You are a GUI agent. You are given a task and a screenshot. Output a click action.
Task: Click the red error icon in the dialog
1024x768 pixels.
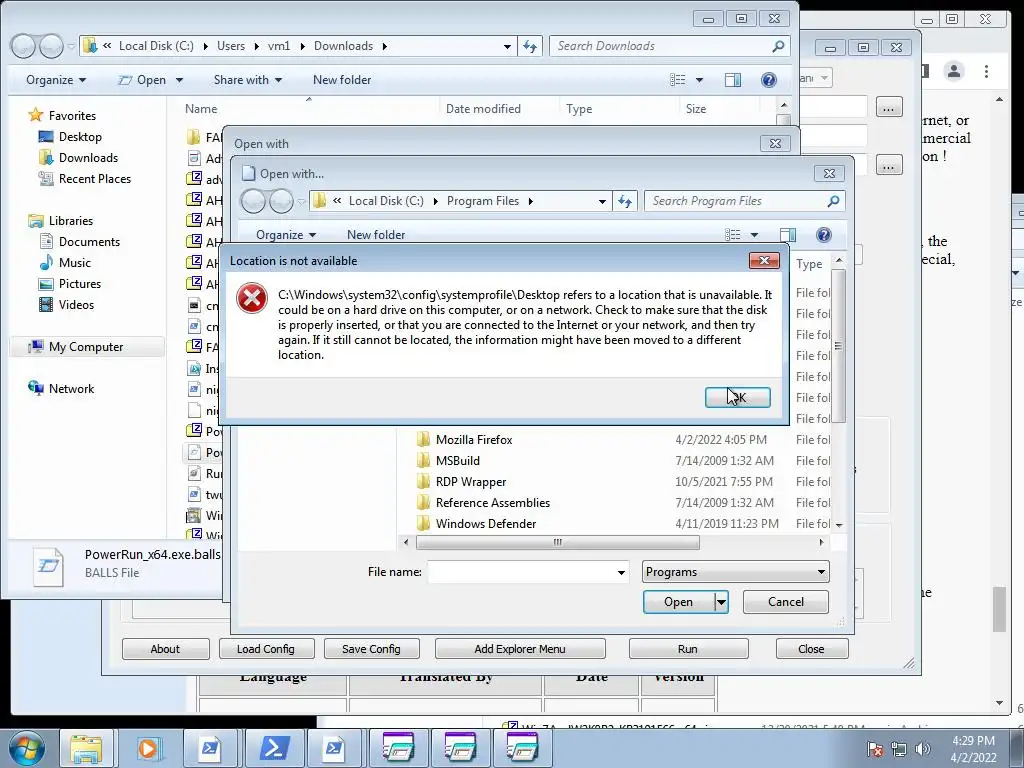(x=251, y=298)
